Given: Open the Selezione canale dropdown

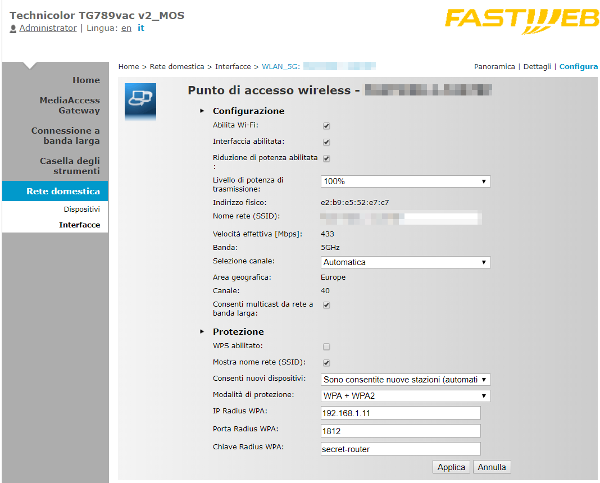Looking at the screenshot, I should [x=404, y=262].
